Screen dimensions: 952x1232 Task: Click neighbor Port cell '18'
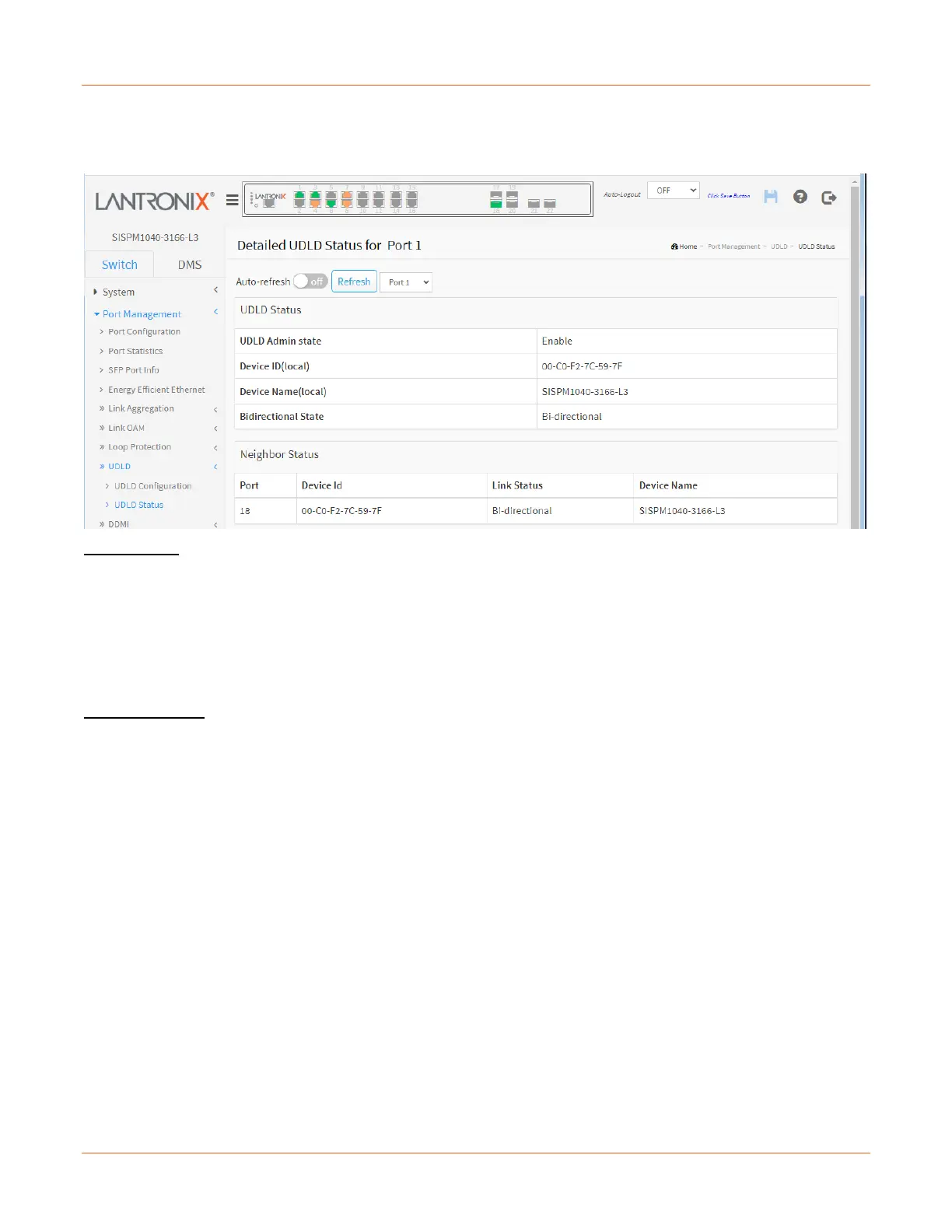pyautogui.click(x=245, y=511)
